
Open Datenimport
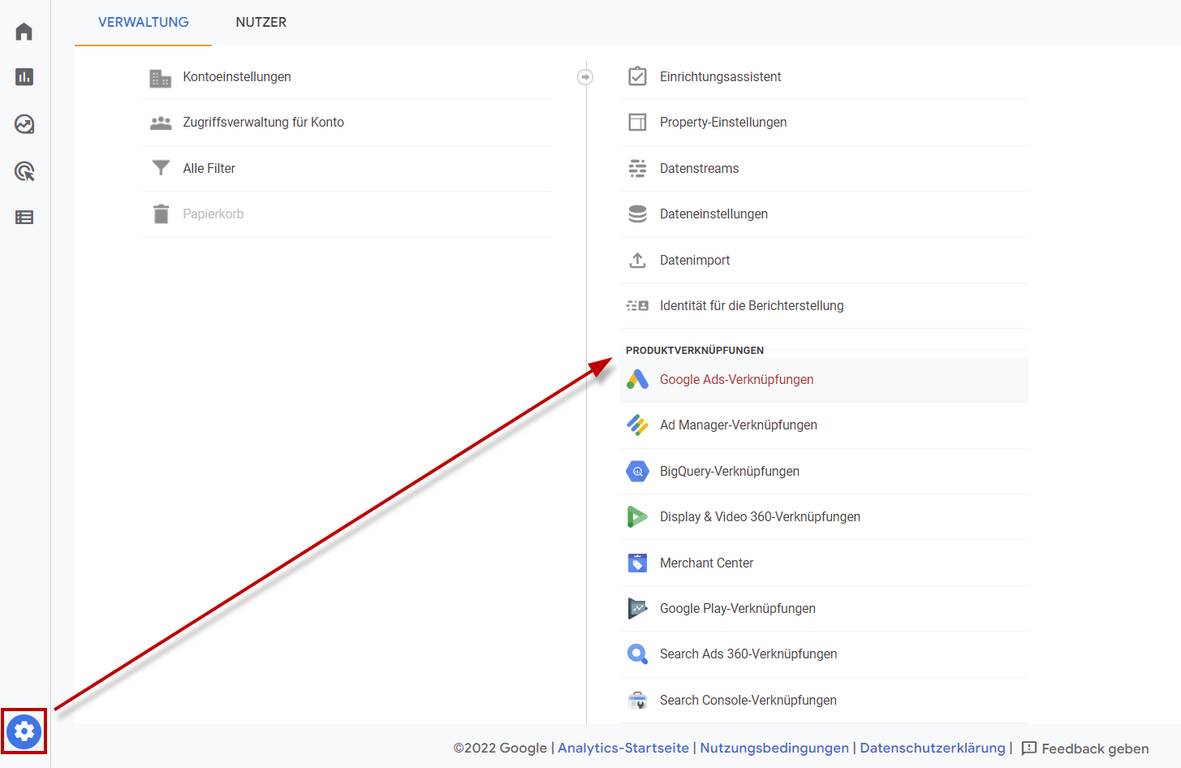[x=824, y=260]
